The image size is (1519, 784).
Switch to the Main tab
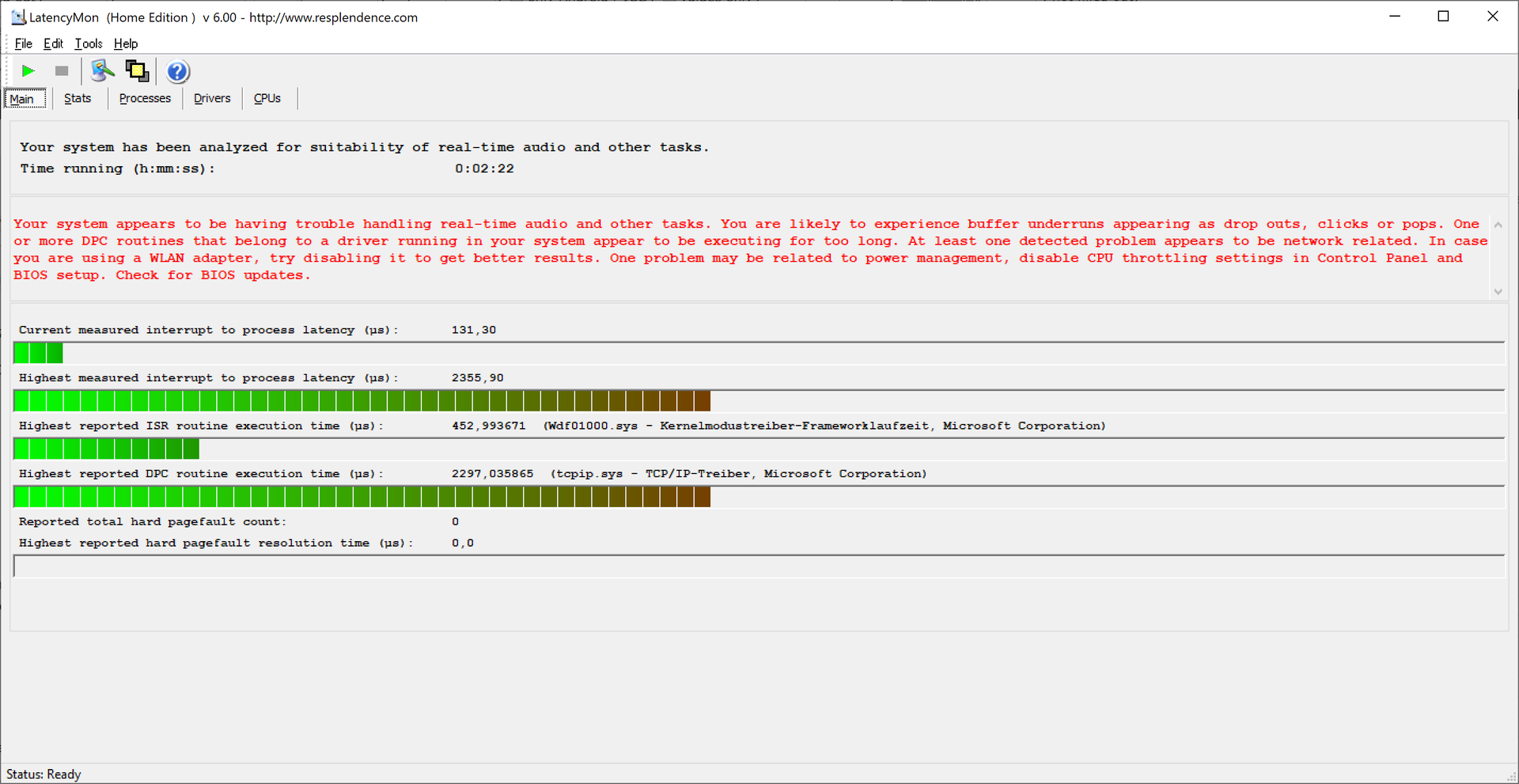(23, 99)
